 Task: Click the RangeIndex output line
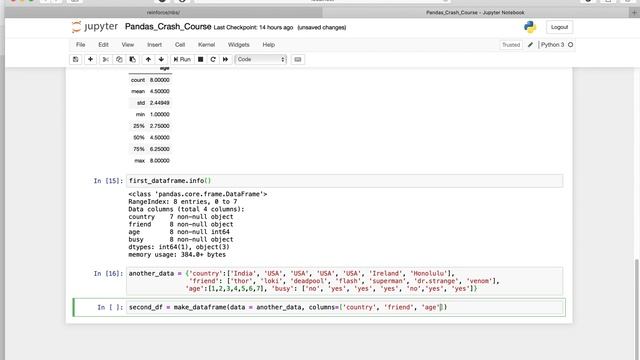click(x=182, y=202)
